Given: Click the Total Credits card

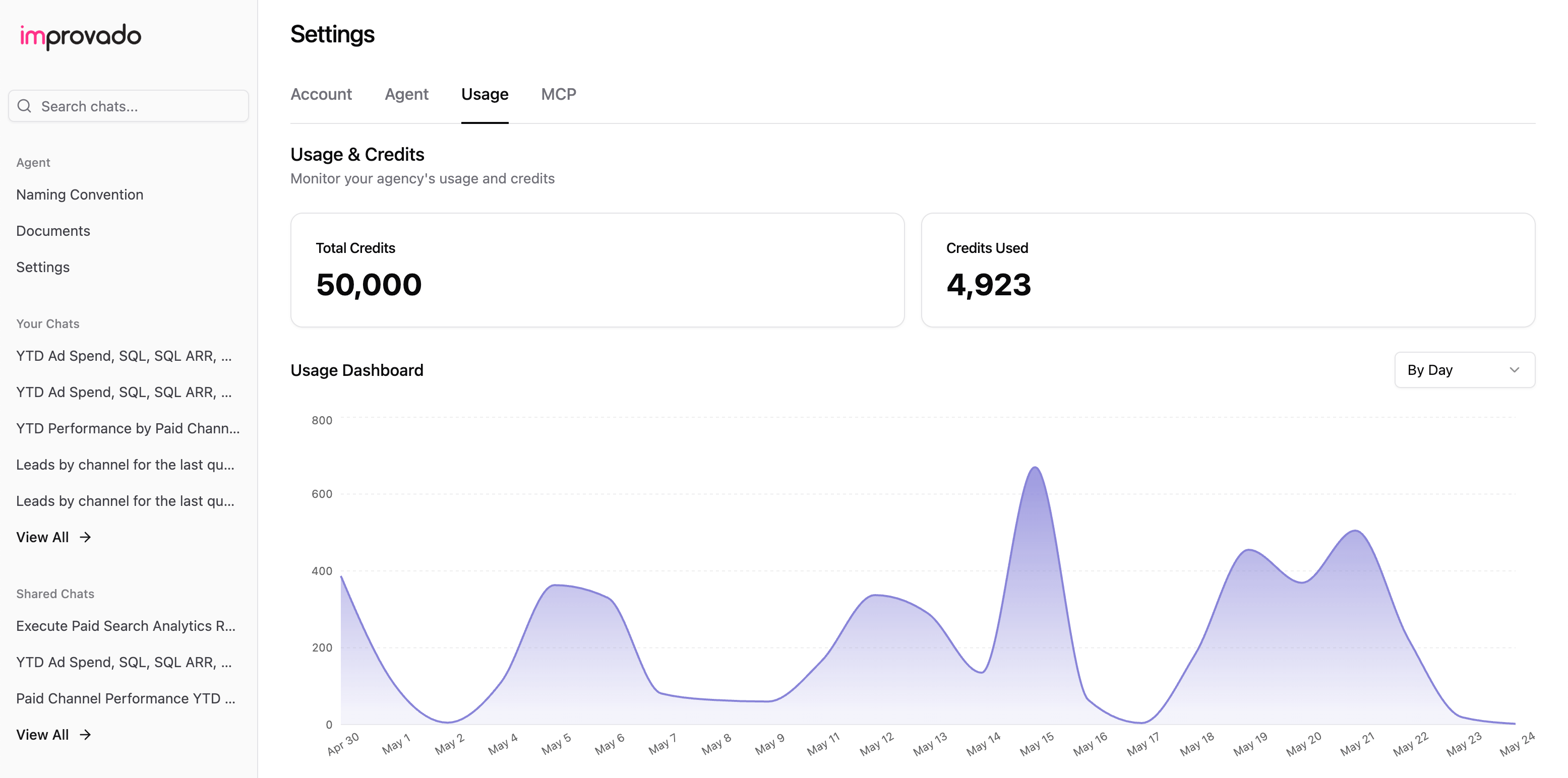Looking at the screenshot, I should 597,270.
